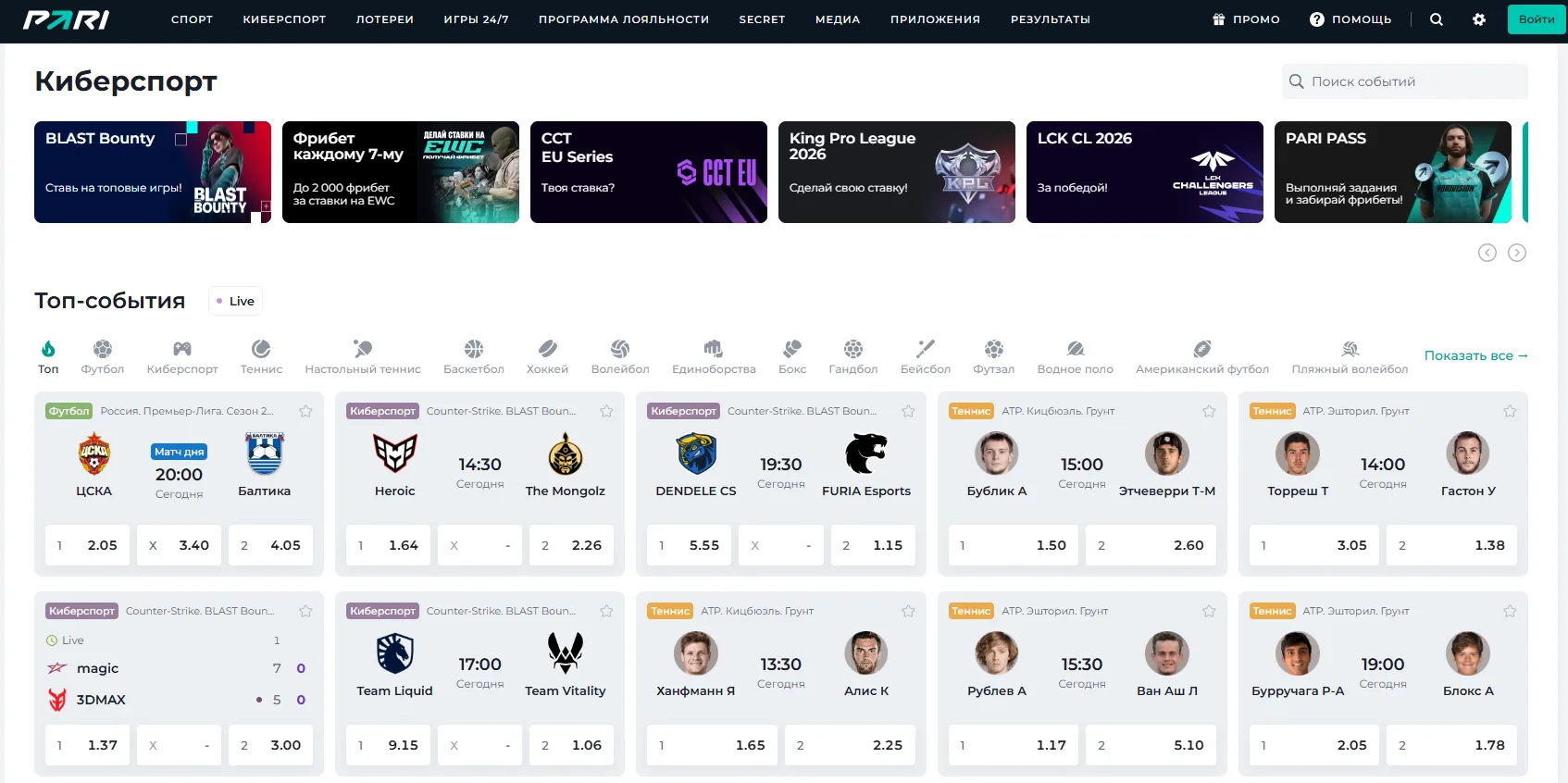This screenshot has height=783, width=1568.
Task: Favorite the Ханфманн vs Алис match
Action: [x=908, y=611]
